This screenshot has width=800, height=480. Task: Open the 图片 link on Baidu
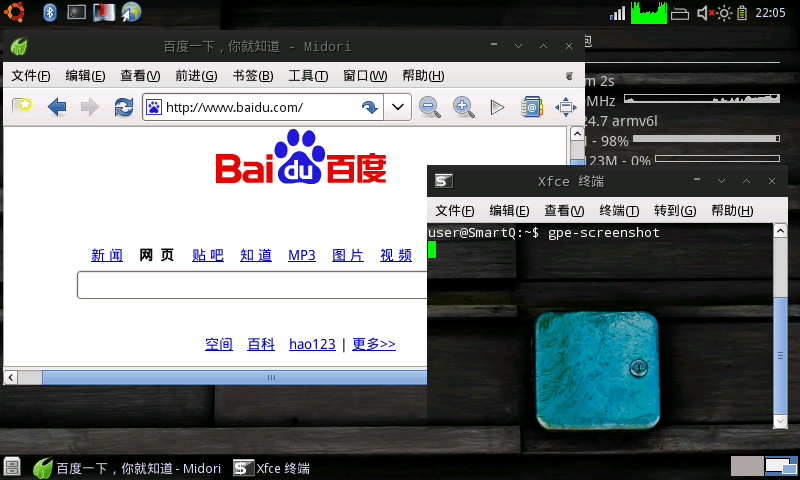(348, 255)
